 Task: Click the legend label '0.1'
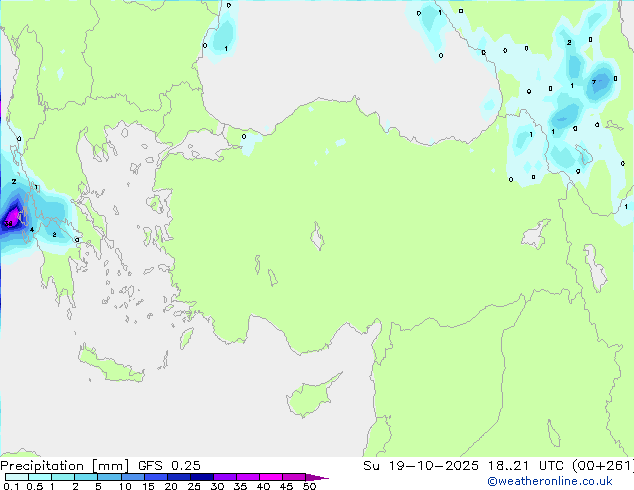(x=11, y=486)
